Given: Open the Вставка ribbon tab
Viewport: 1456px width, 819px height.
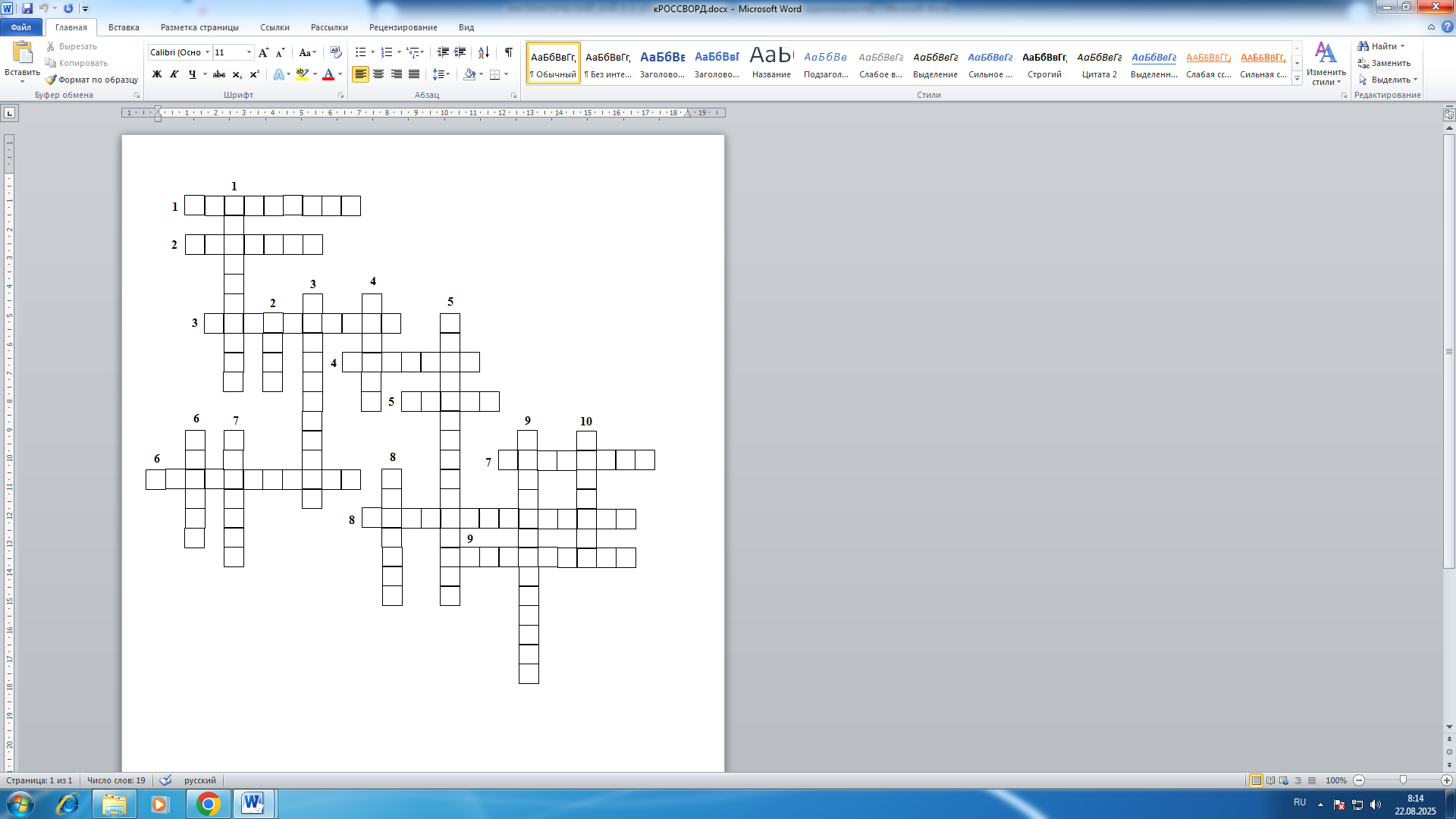Looking at the screenshot, I should click(x=124, y=27).
